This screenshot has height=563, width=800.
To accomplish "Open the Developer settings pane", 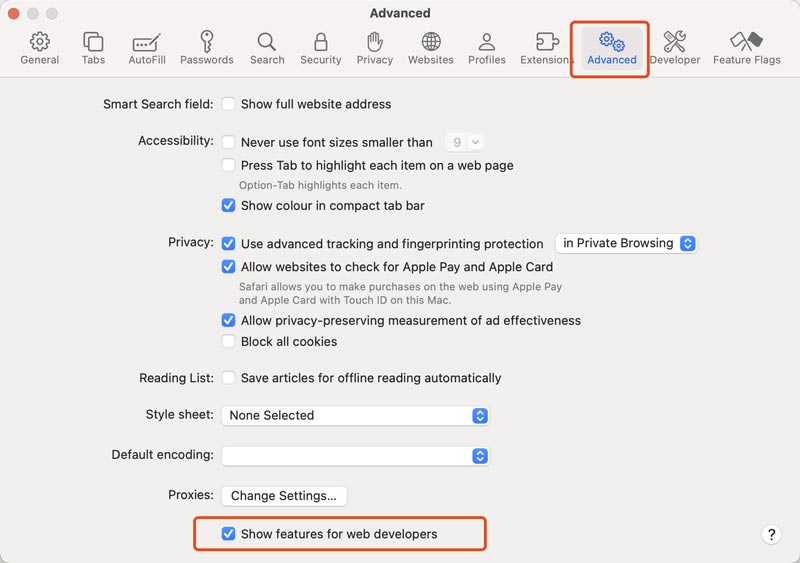I will (x=674, y=49).
